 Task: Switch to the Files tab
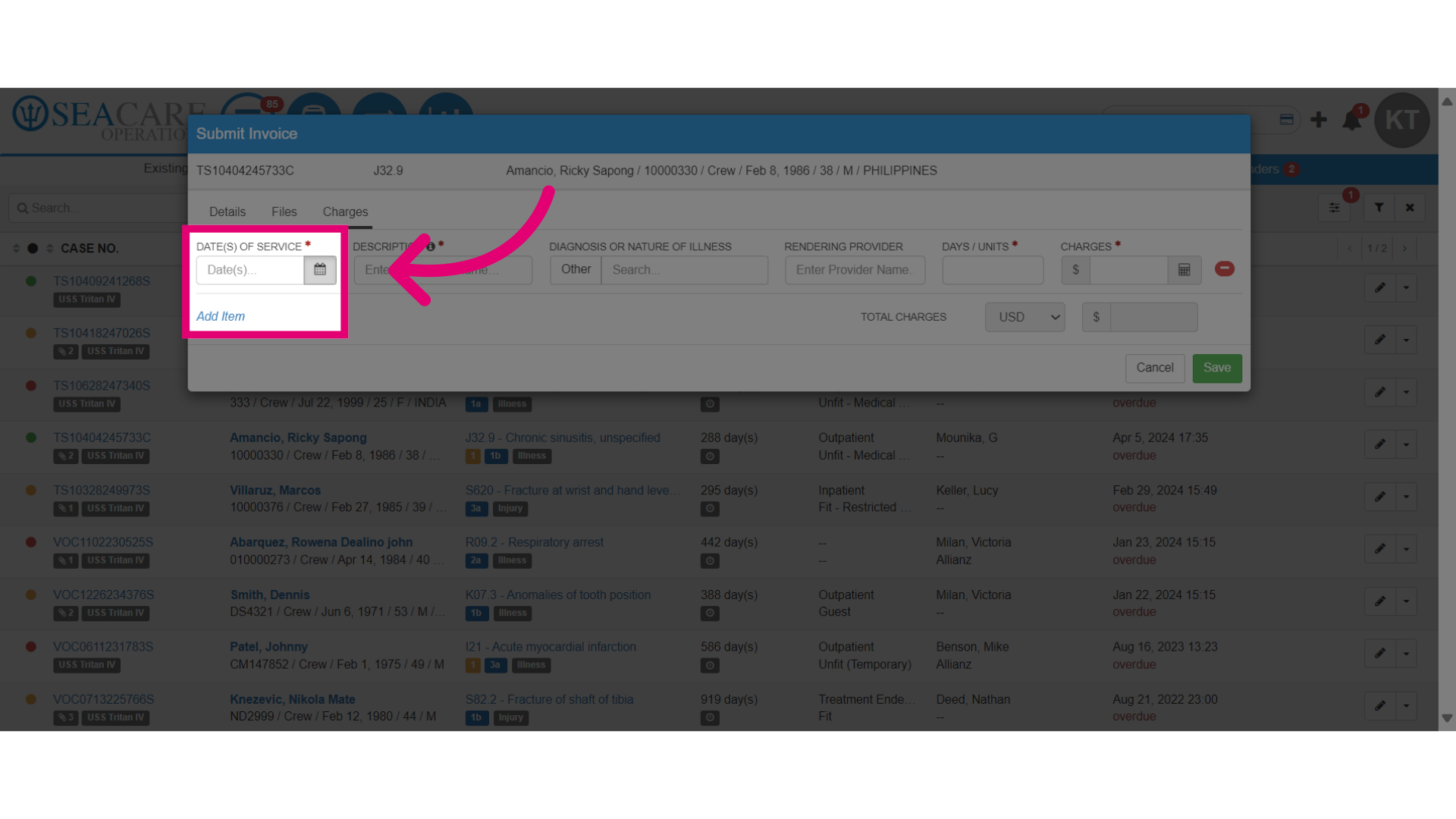[284, 212]
